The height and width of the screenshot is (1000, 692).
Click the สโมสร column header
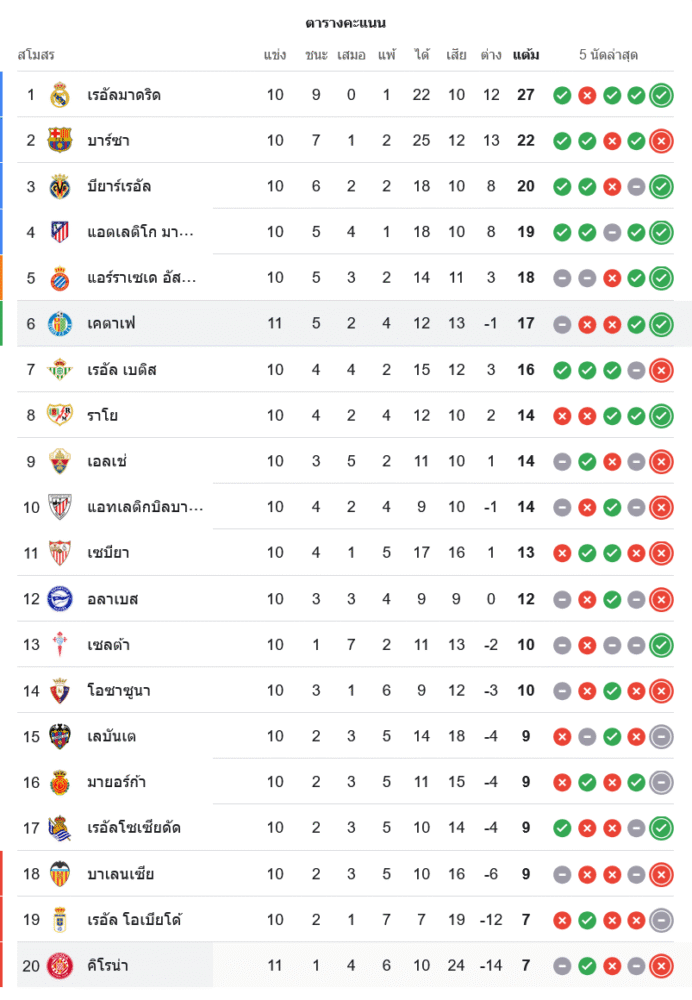(36, 55)
